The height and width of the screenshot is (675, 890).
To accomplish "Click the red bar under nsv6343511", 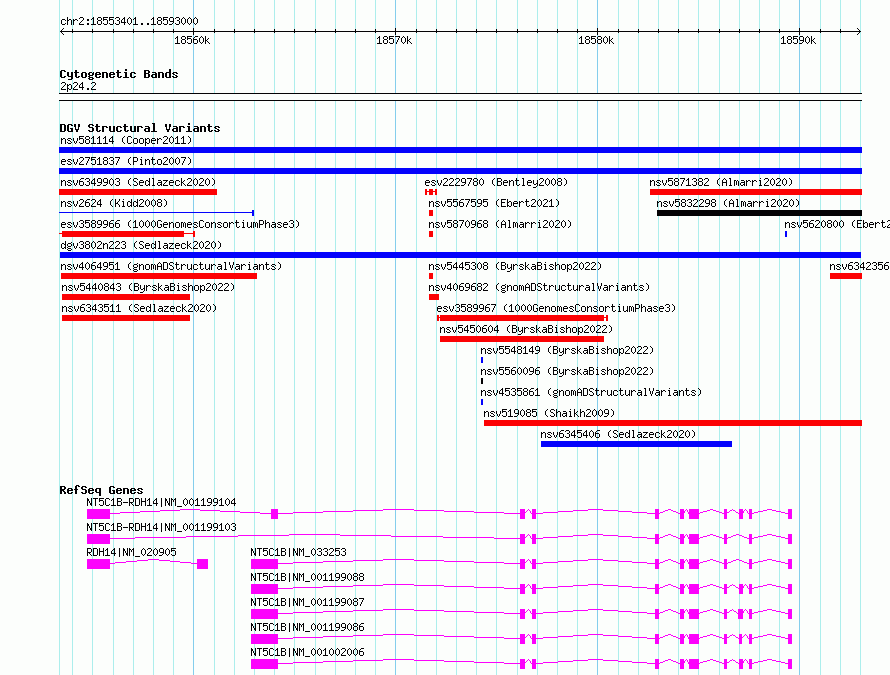I will (x=126, y=318).
